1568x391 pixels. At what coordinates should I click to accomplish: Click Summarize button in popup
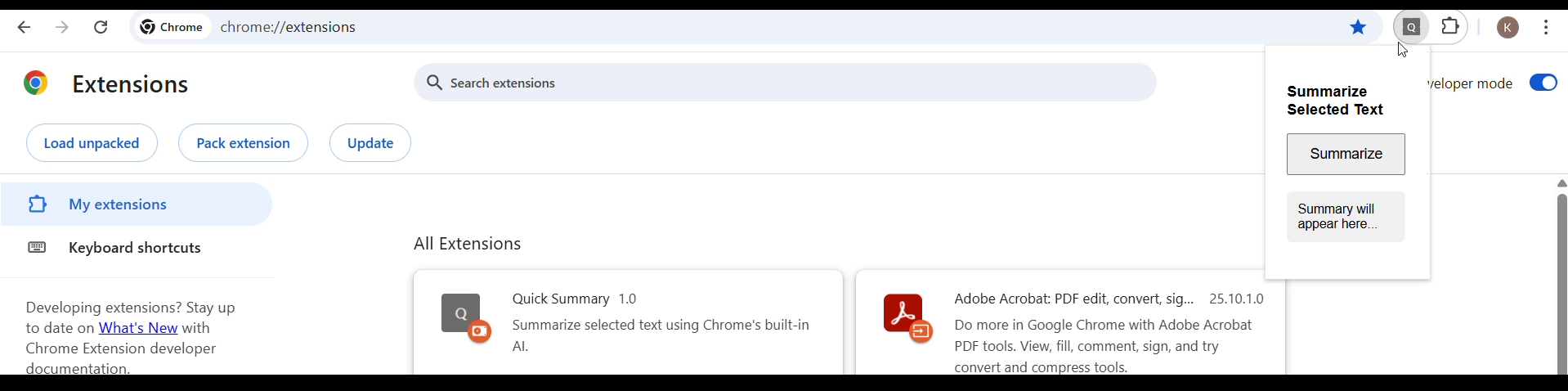click(x=1346, y=154)
